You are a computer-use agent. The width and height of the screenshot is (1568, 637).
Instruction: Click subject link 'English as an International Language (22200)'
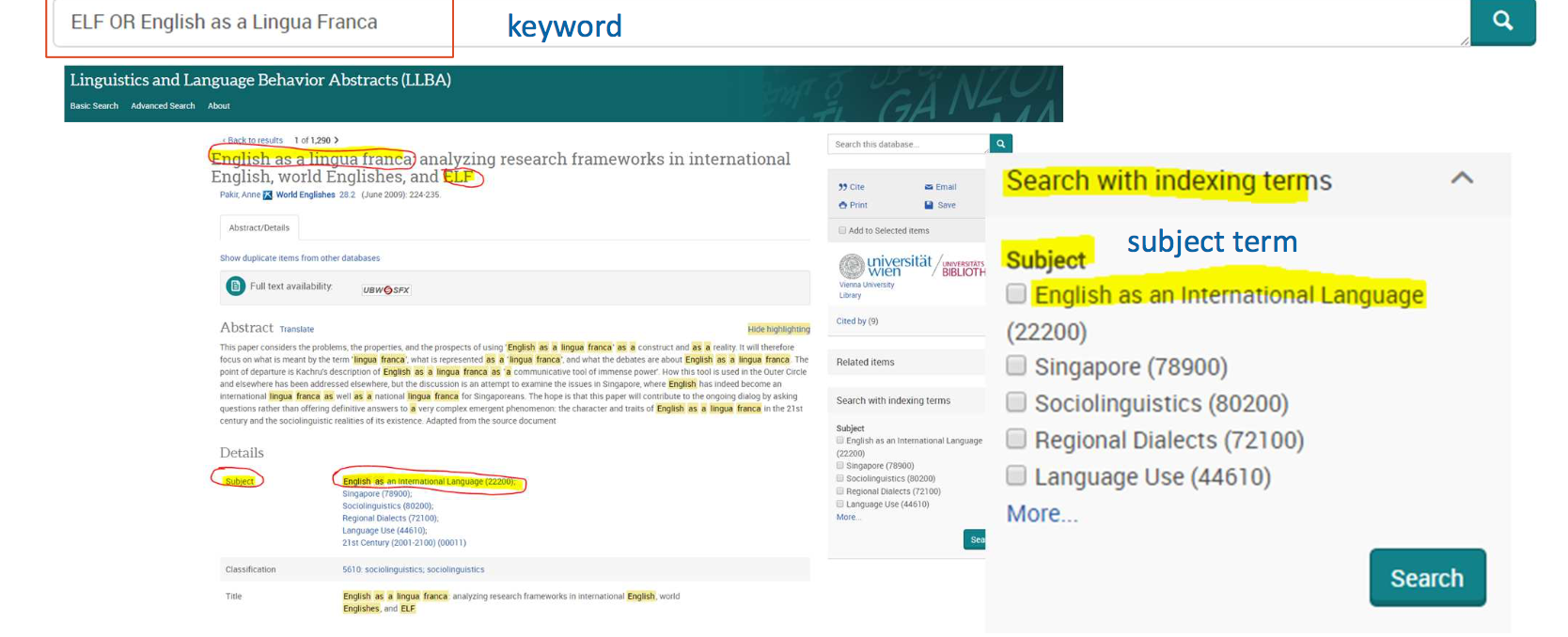coord(429,481)
